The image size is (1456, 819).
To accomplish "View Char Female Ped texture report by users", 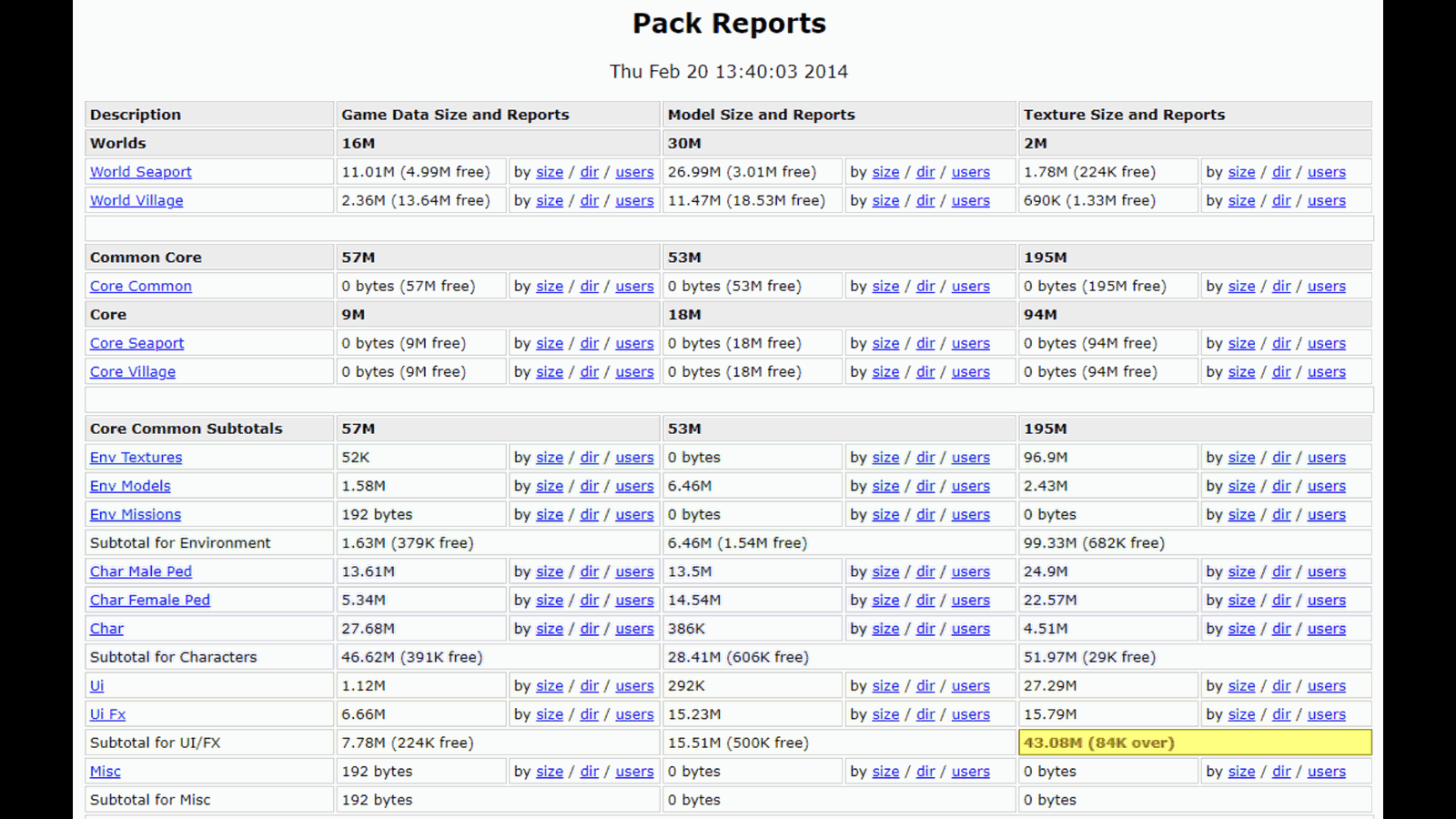I will [1327, 600].
